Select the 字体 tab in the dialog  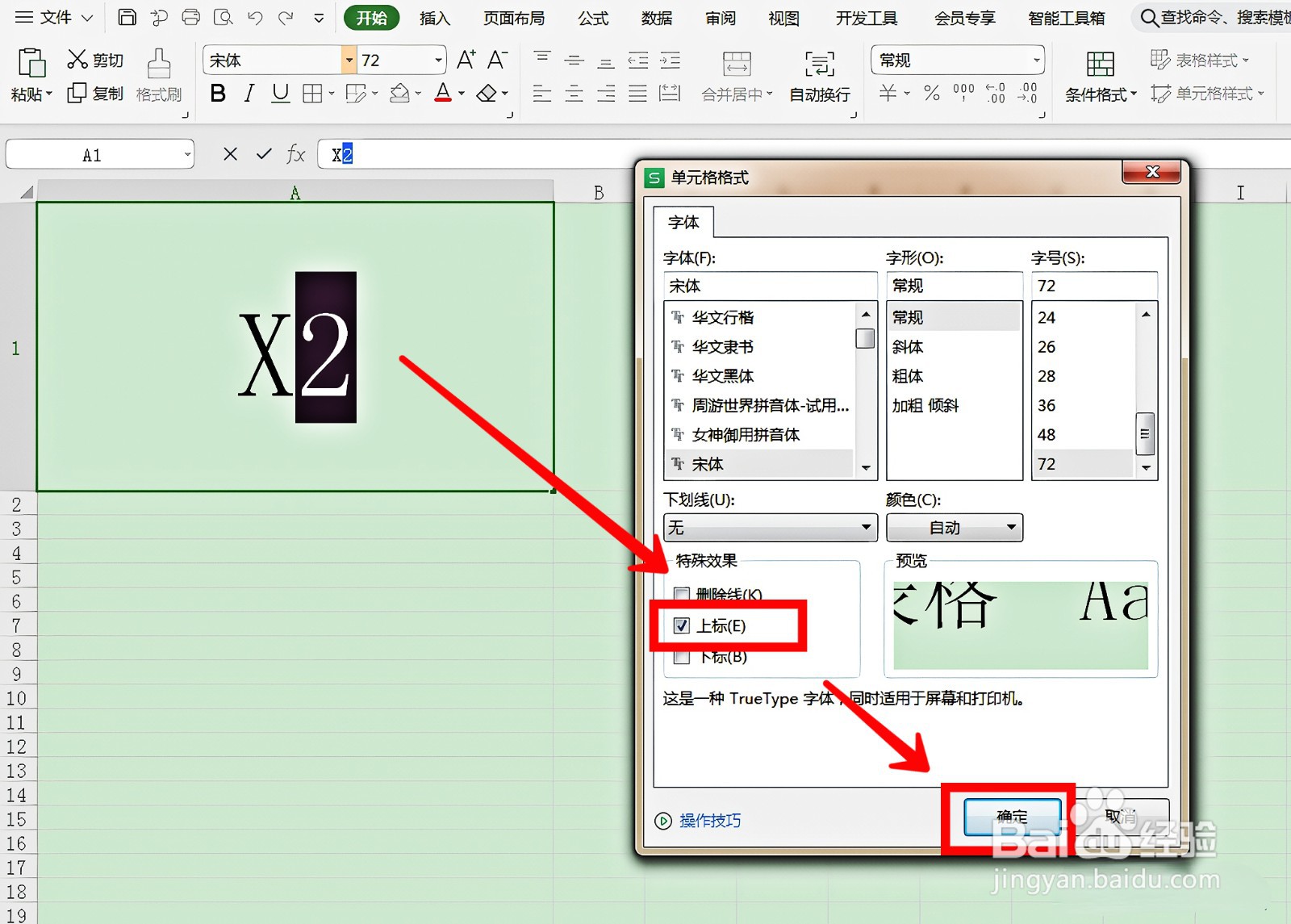coord(683,222)
